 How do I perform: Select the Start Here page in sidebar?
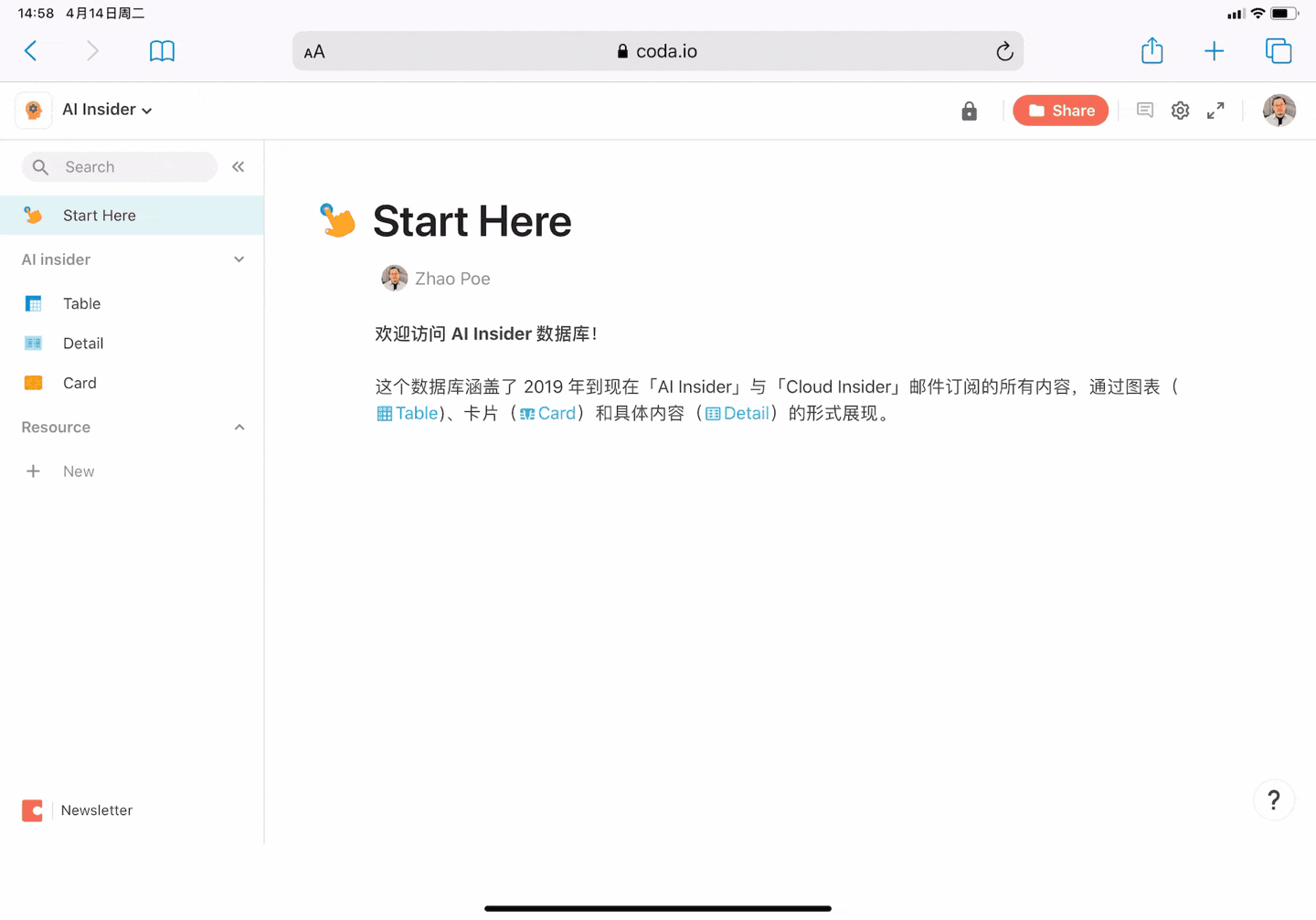click(132, 216)
